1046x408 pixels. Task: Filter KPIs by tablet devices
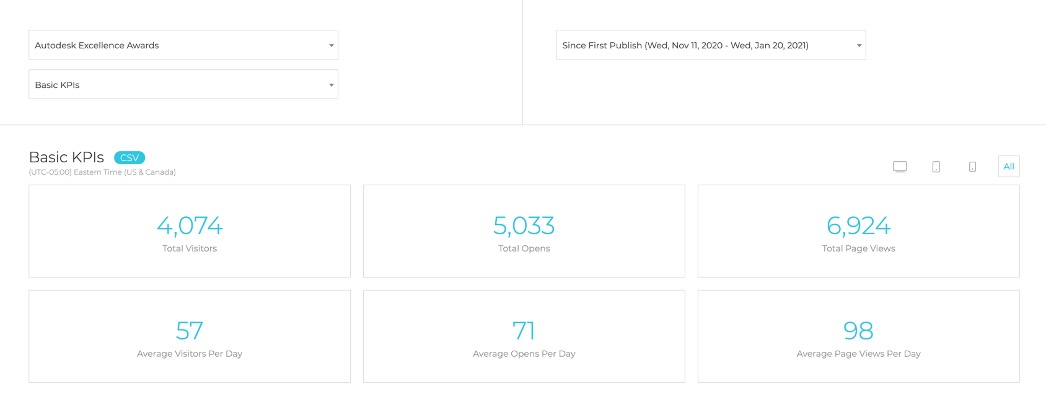click(x=936, y=167)
